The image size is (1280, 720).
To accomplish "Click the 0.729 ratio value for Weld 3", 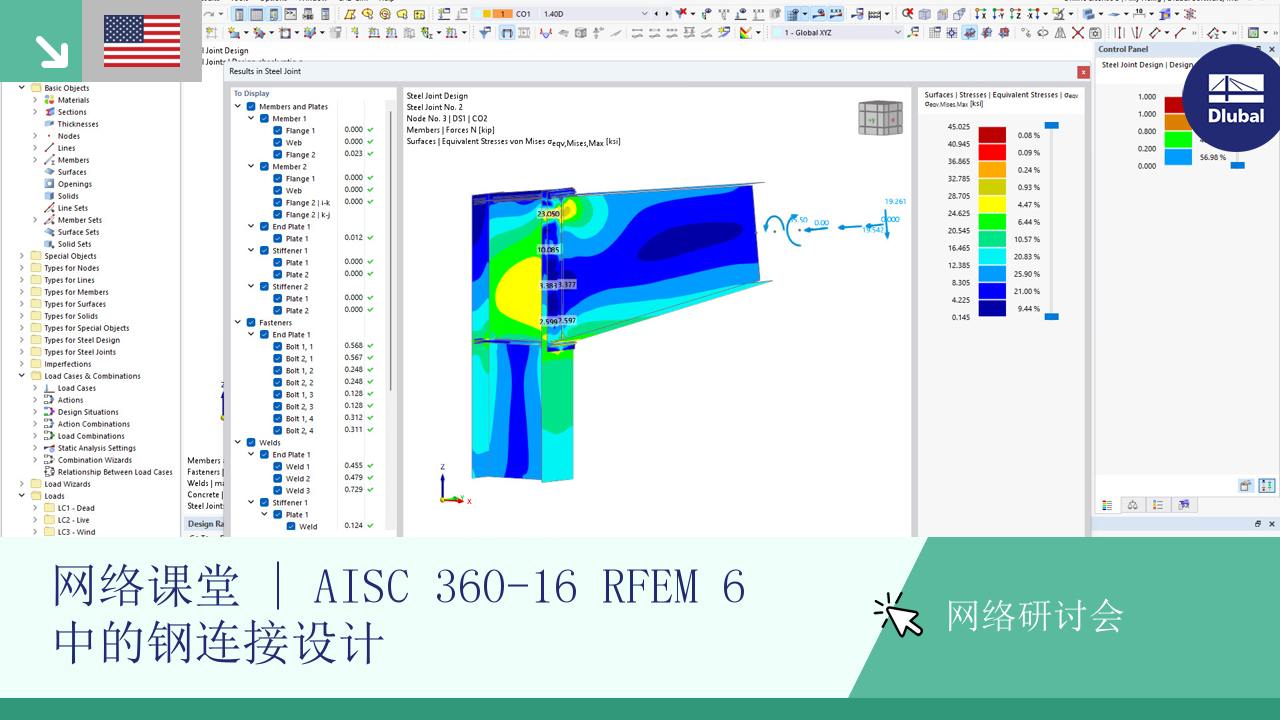I will tap(353, 490).
